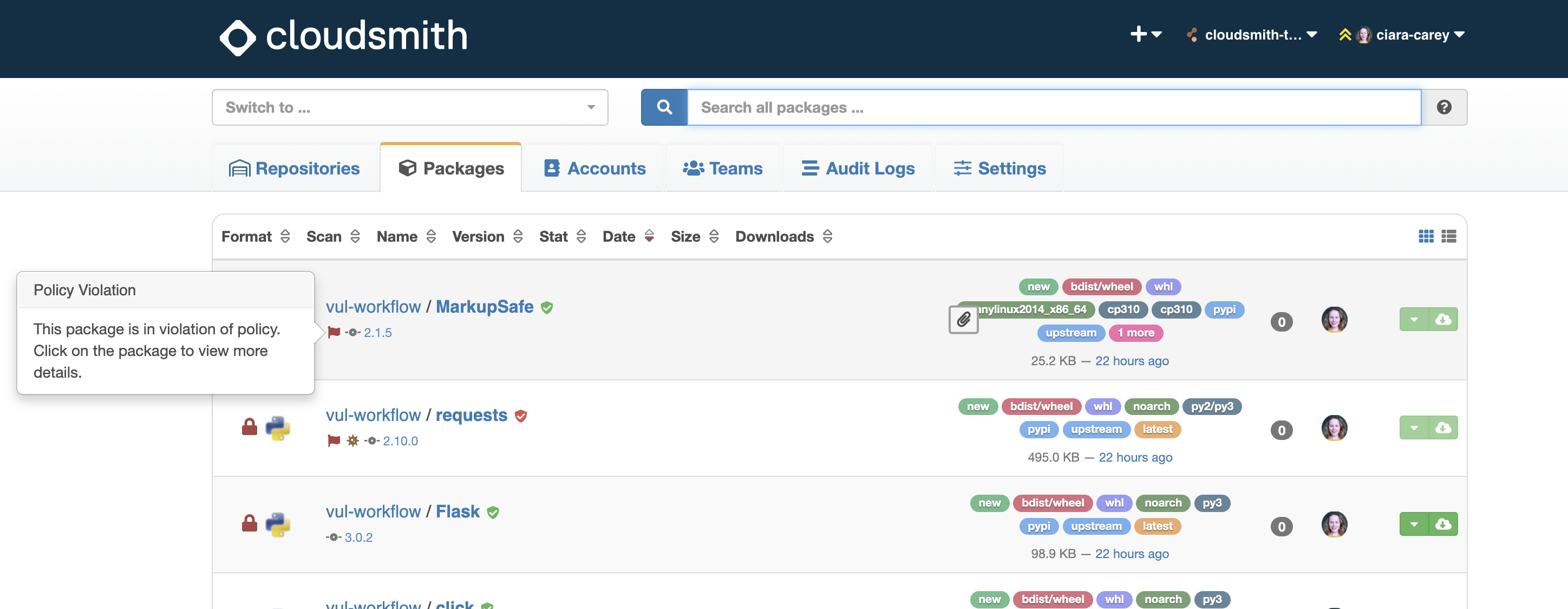Click the py2/py3 tag on requests
The width and height of the screenshot is (1568, 609).
1211,406
